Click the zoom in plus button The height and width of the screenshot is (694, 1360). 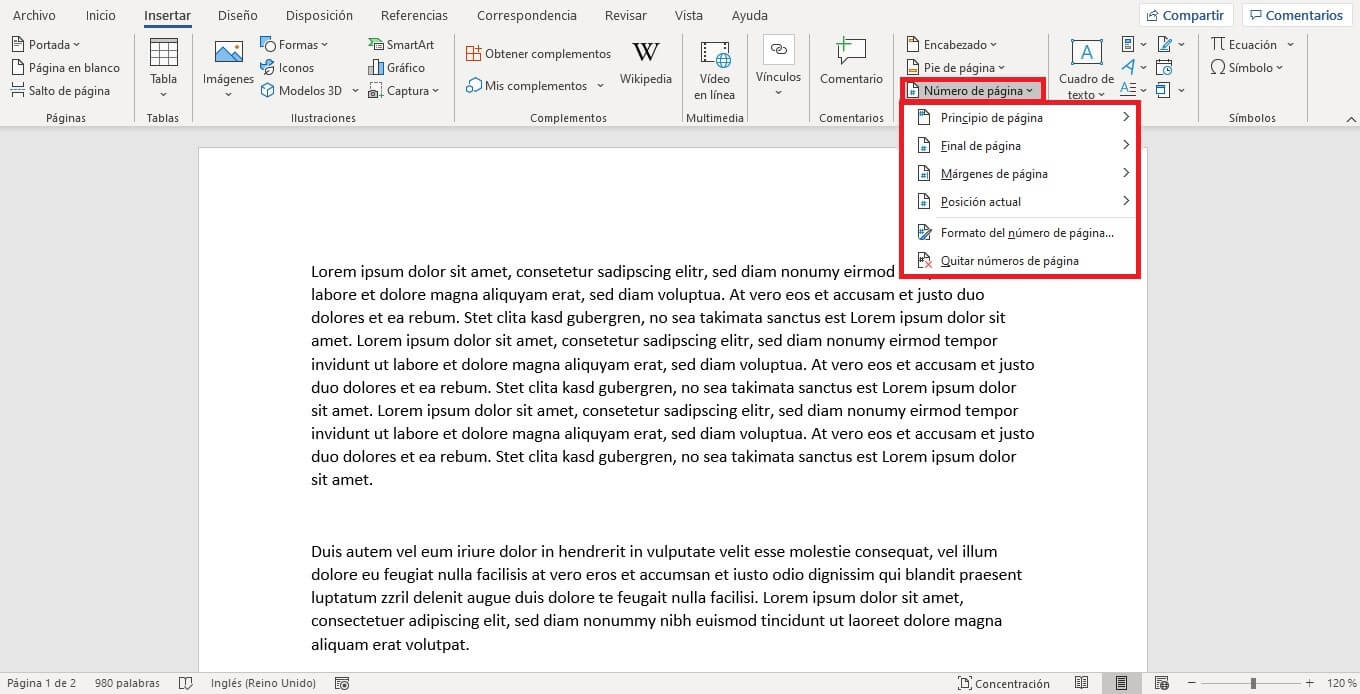click(1309, 683)
